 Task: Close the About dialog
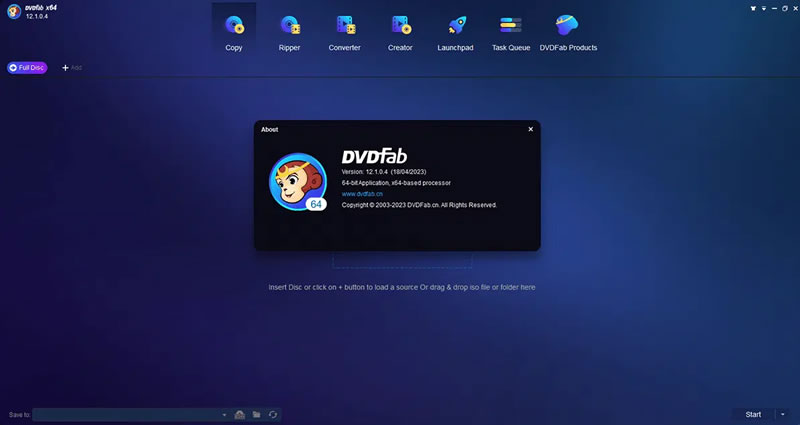(x=531, y=129)
